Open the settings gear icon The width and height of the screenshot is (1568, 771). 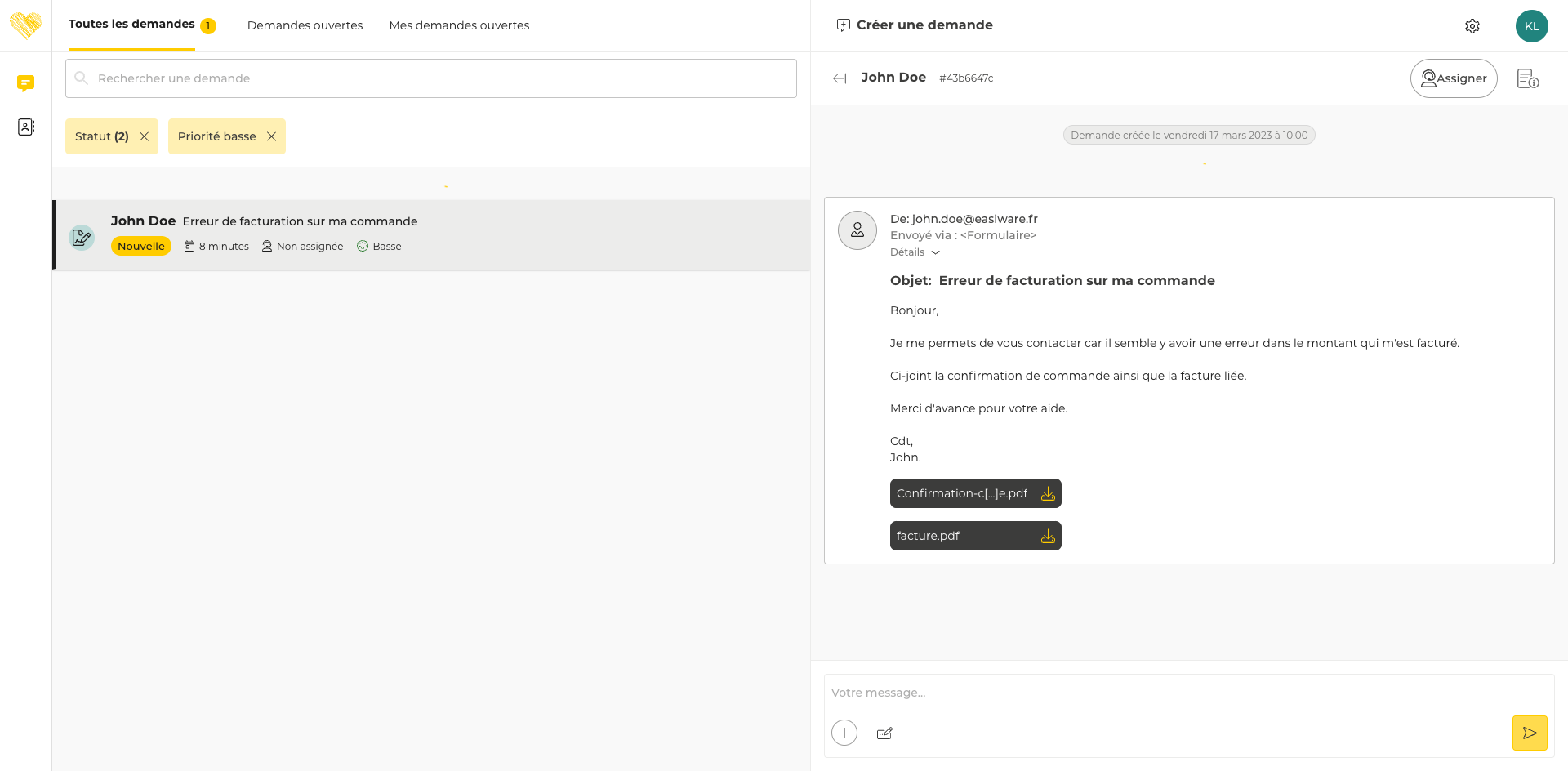coord(1472,26)
